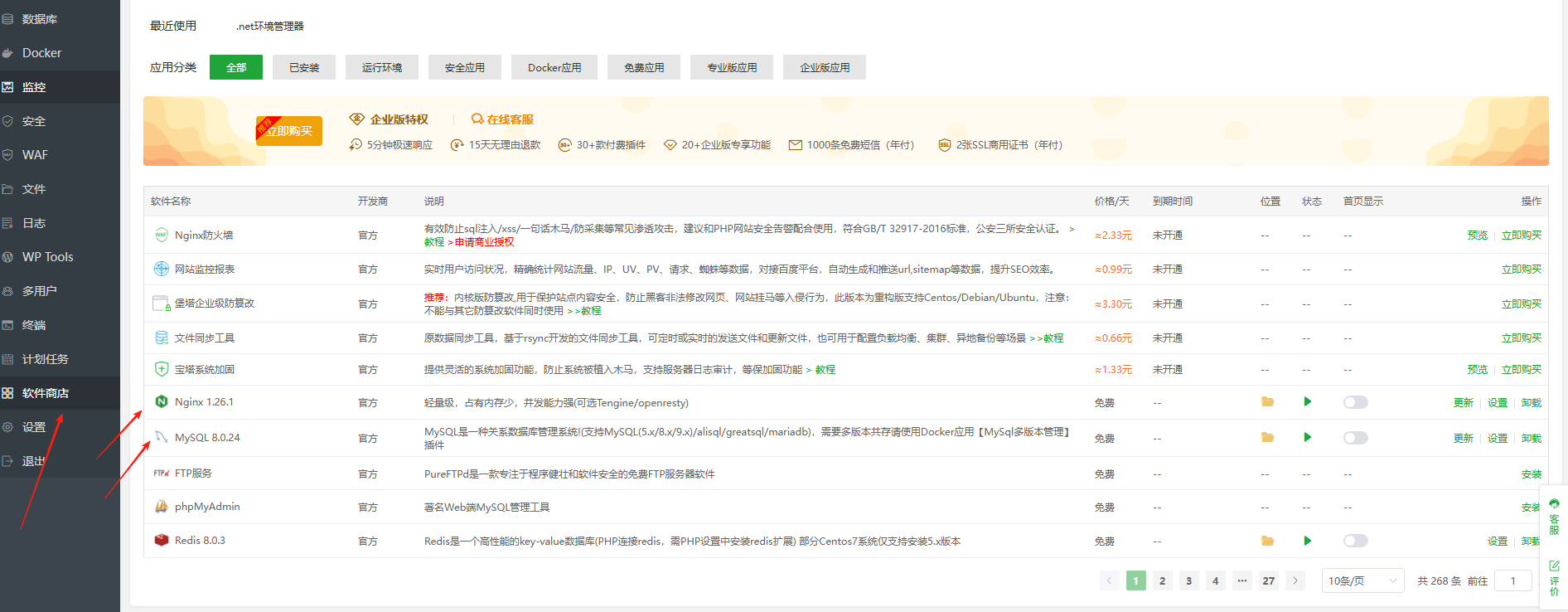Select the 专业版应用 category tab
This screenshot has height=612, width=1568.
(732, 67)
